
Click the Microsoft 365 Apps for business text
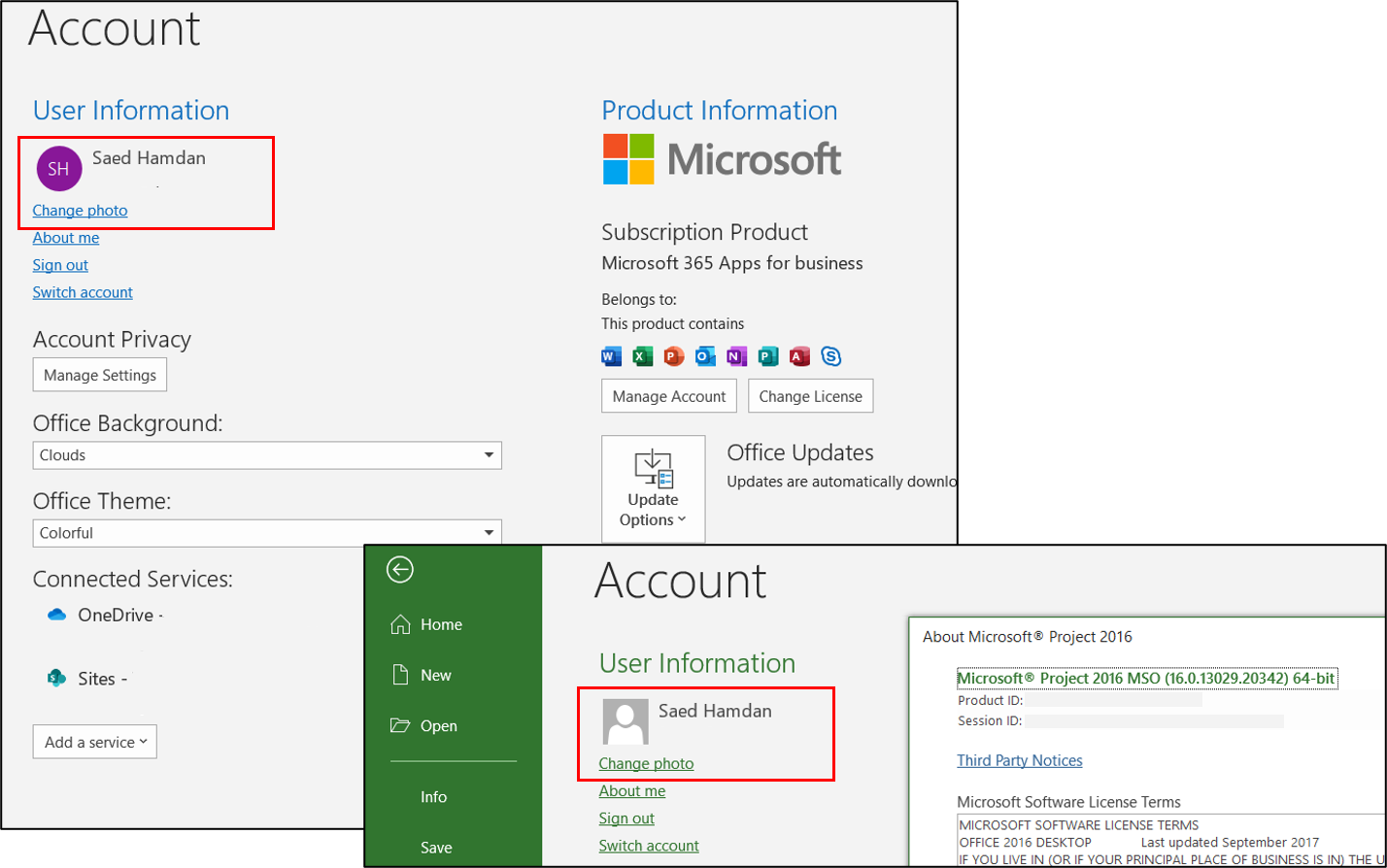(732, 263)
